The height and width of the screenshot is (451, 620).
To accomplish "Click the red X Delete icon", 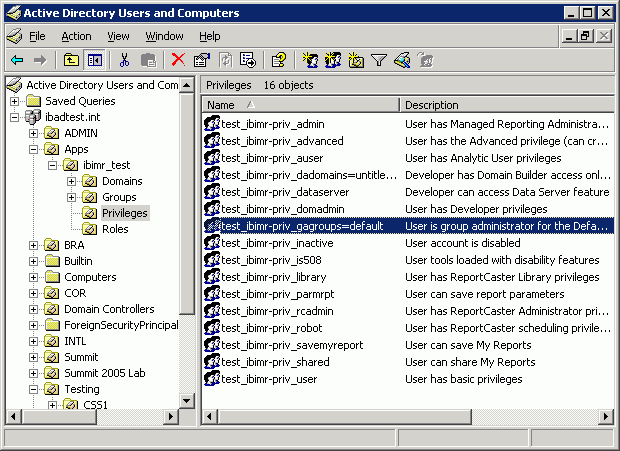I will (x=178, y=60).
